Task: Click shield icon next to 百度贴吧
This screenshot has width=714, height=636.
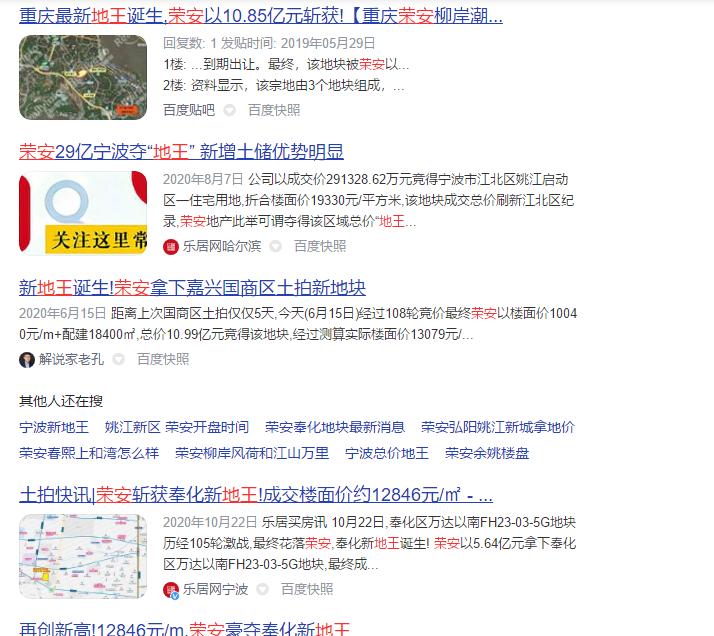Action: pos(230,110)
